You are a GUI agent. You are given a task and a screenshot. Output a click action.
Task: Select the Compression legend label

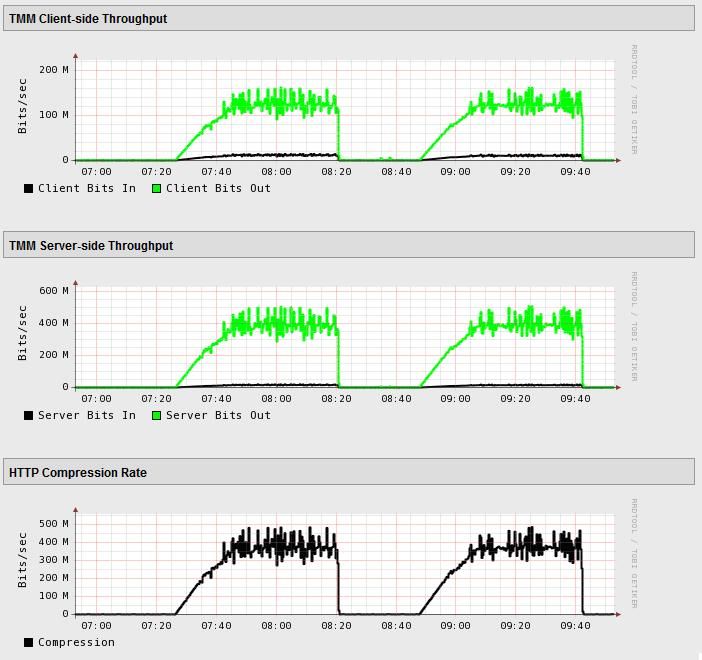[76, 643]
